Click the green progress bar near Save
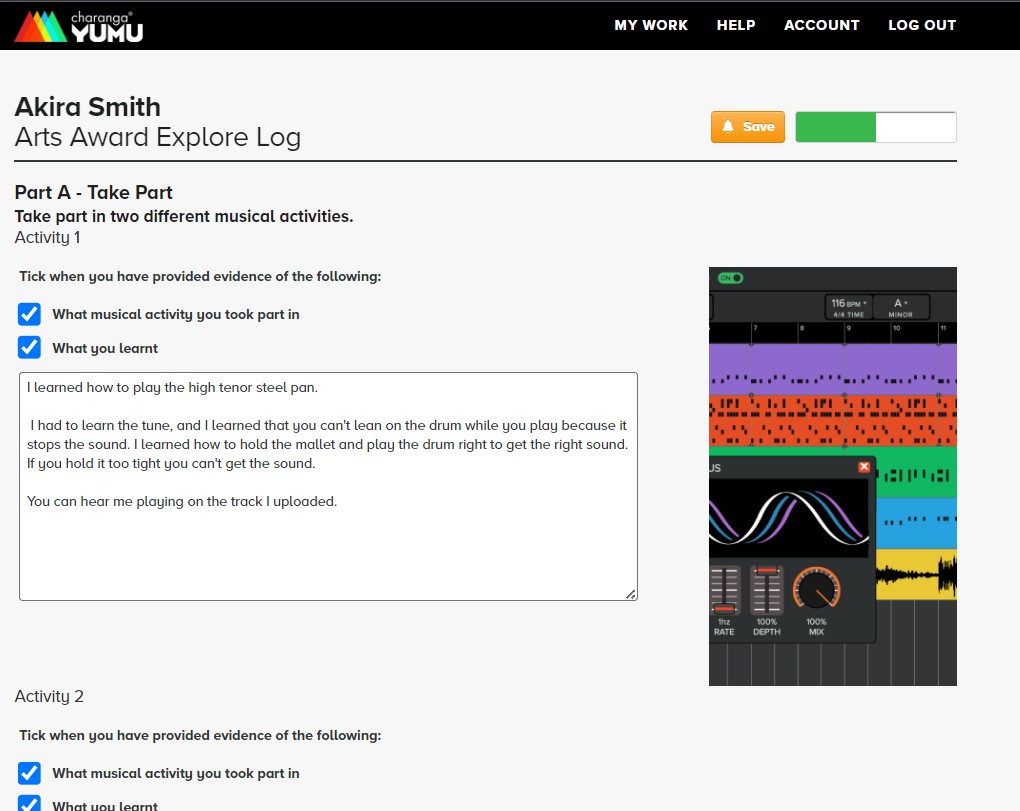The image size is (1020, 811). (x=836, y=126)
